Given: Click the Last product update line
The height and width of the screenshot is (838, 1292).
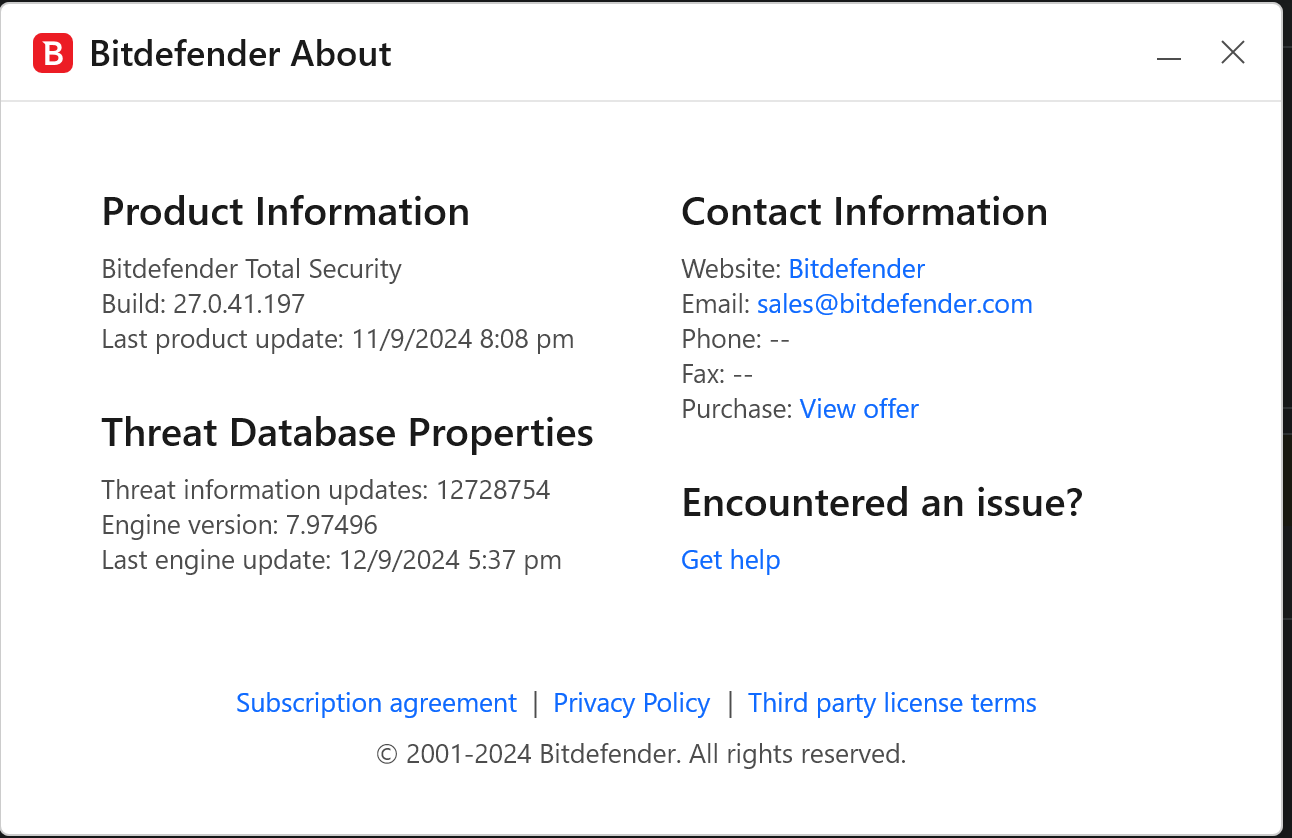Looking at the screenshot, I should [x=337, y=339].
